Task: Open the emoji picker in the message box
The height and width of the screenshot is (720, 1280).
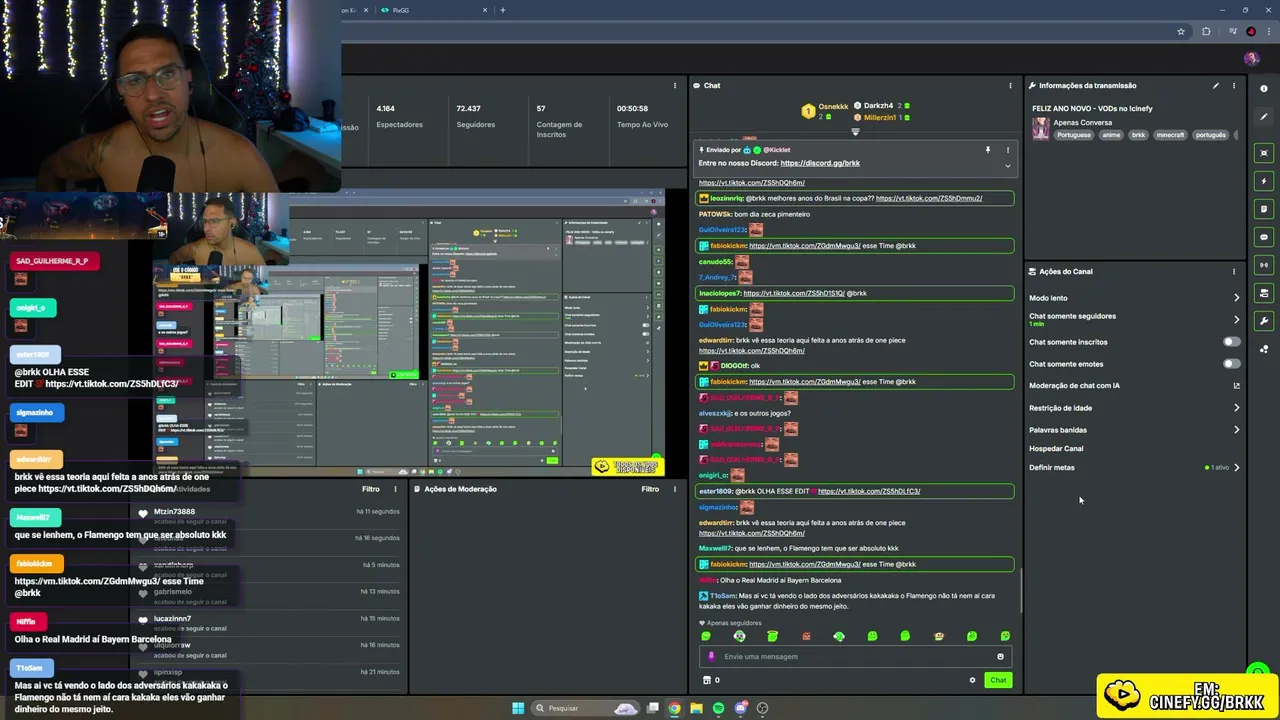Action: pyautogui.click(x=1000, y=657)
